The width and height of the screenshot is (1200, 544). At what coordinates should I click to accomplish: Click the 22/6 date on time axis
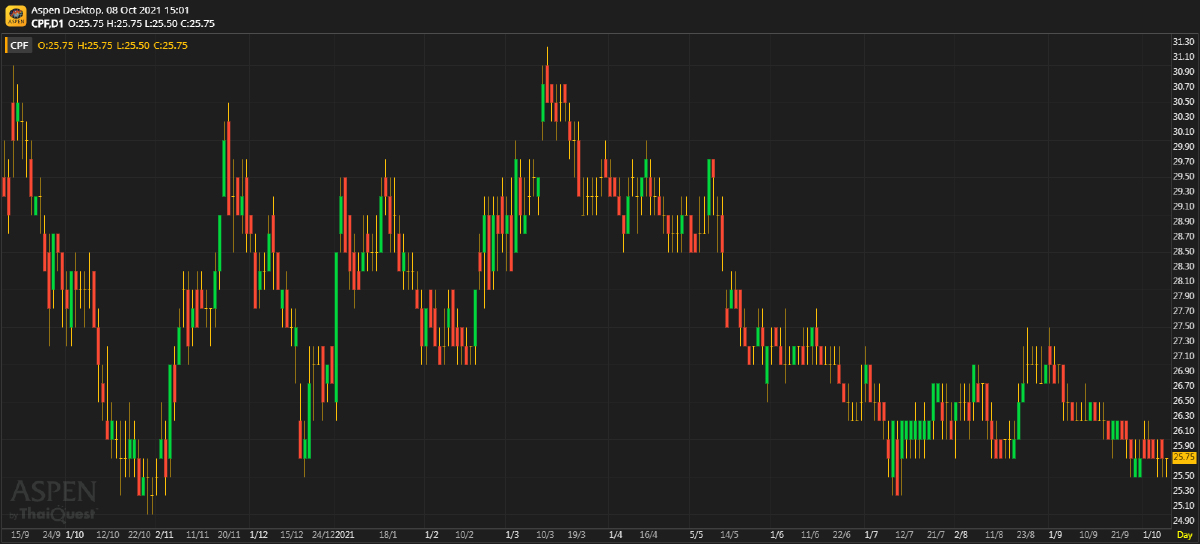(841, 535)
